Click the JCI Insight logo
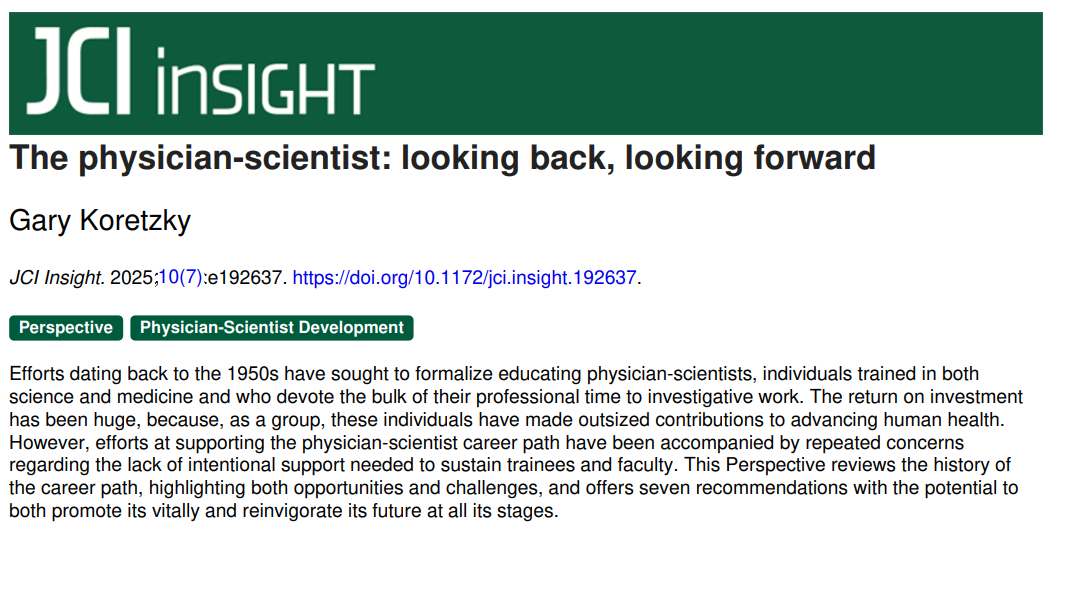This screenshot has height=598, width=1068. (200, 72)
